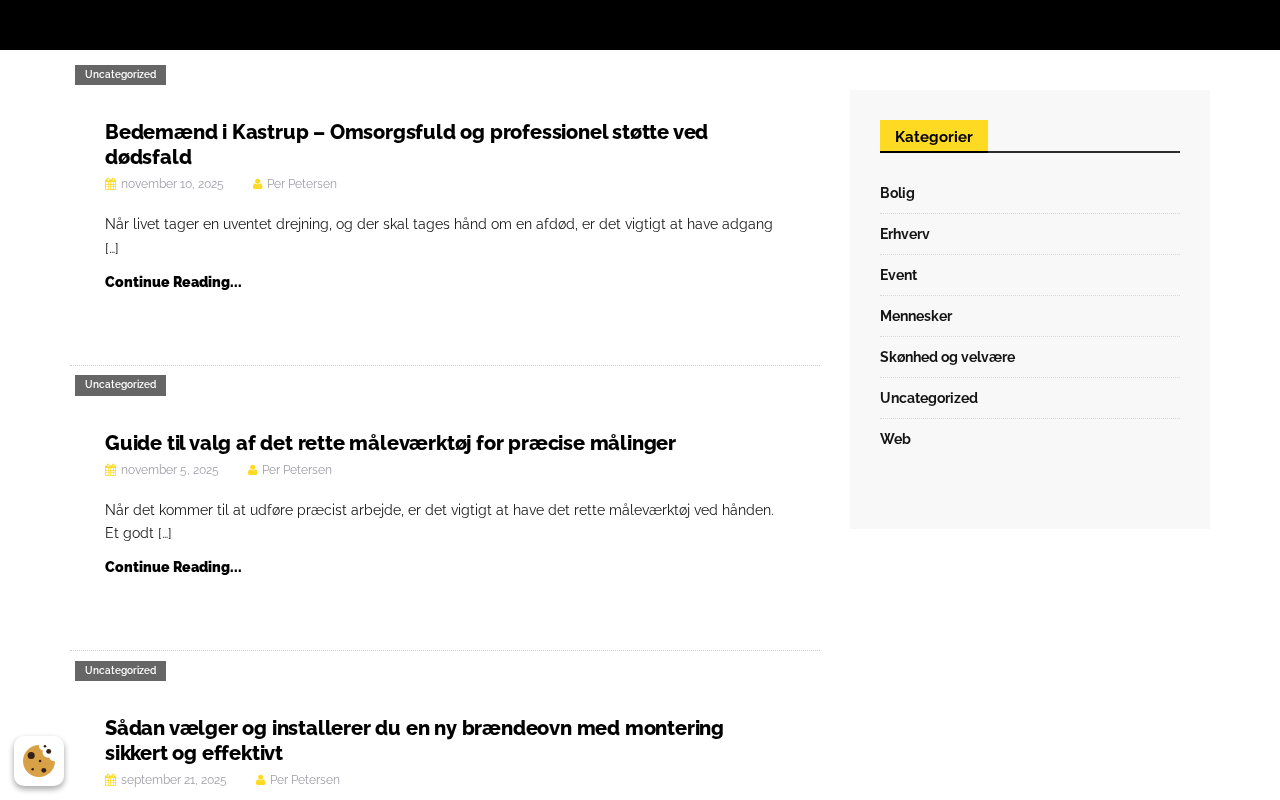This screenshot has height=800, width=1280.
Task: Continue reading the Bedemænd i Kastrup post
Action: (x=173, y=282)
